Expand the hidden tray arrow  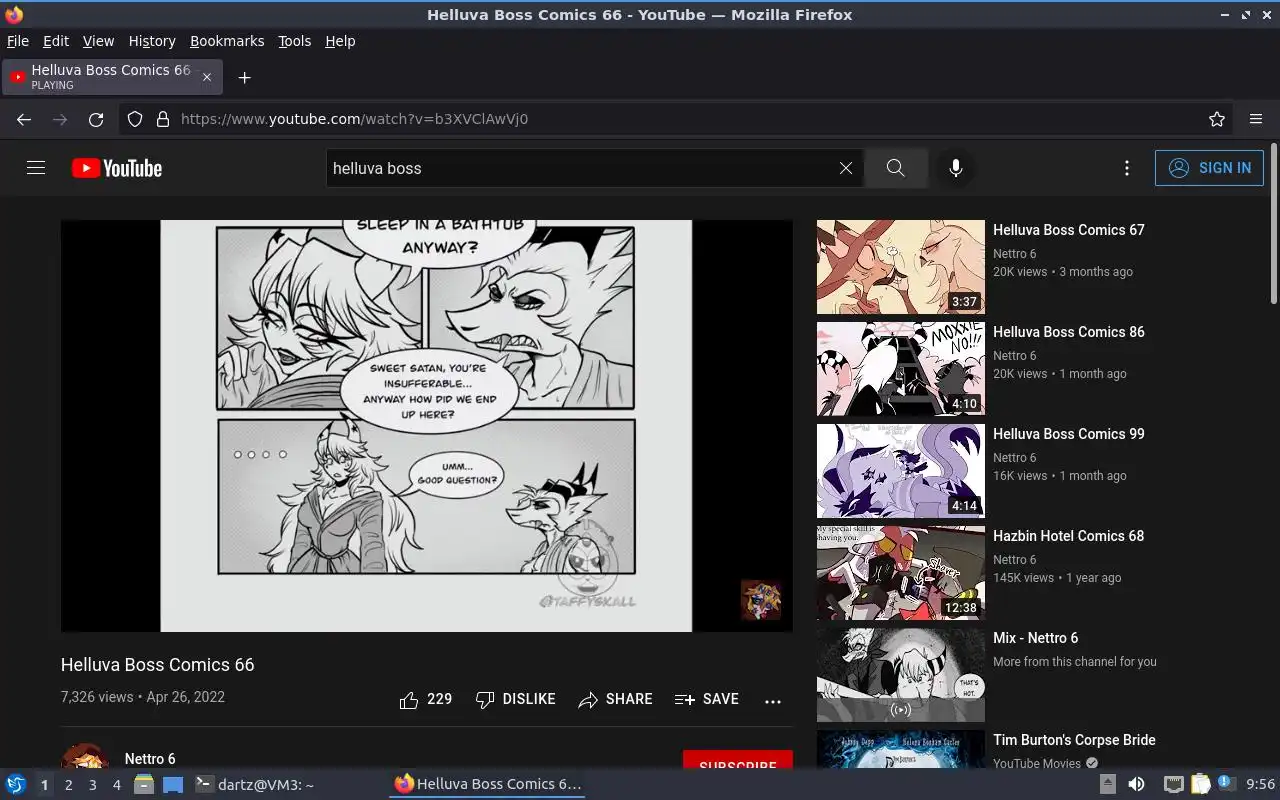1108,785
